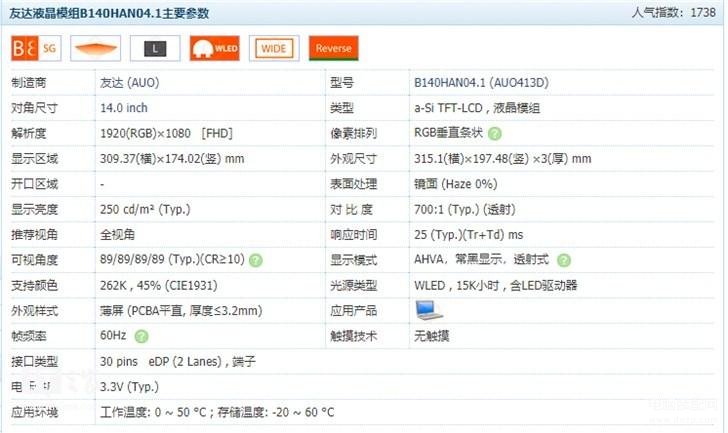Image resolution: width=728 pixels, height=433 pixels.
Task: Click the 制造商 row label
Action: (x=29, y=83)
